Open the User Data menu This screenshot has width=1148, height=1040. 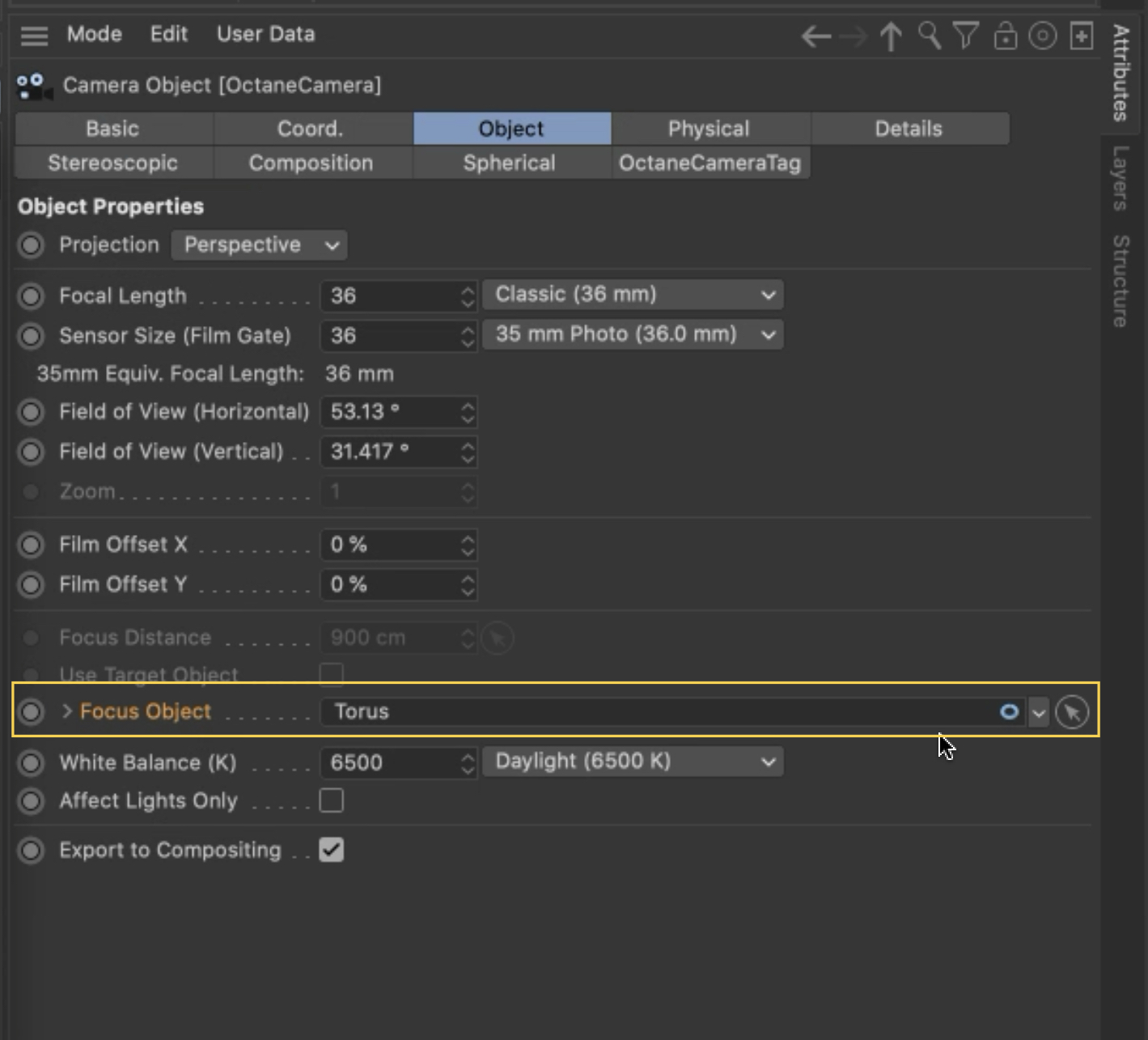tap(265, 34)
